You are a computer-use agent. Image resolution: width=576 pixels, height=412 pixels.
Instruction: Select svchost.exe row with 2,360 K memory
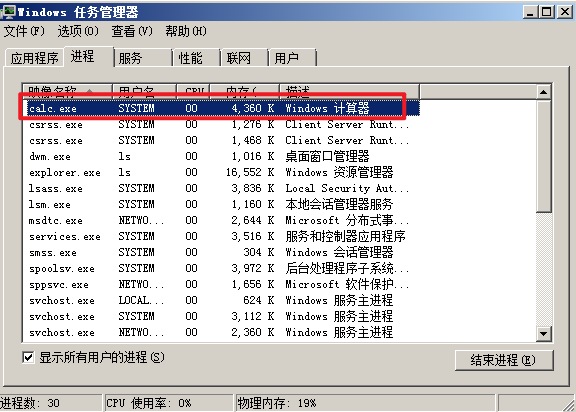click(x=221, y=332)
